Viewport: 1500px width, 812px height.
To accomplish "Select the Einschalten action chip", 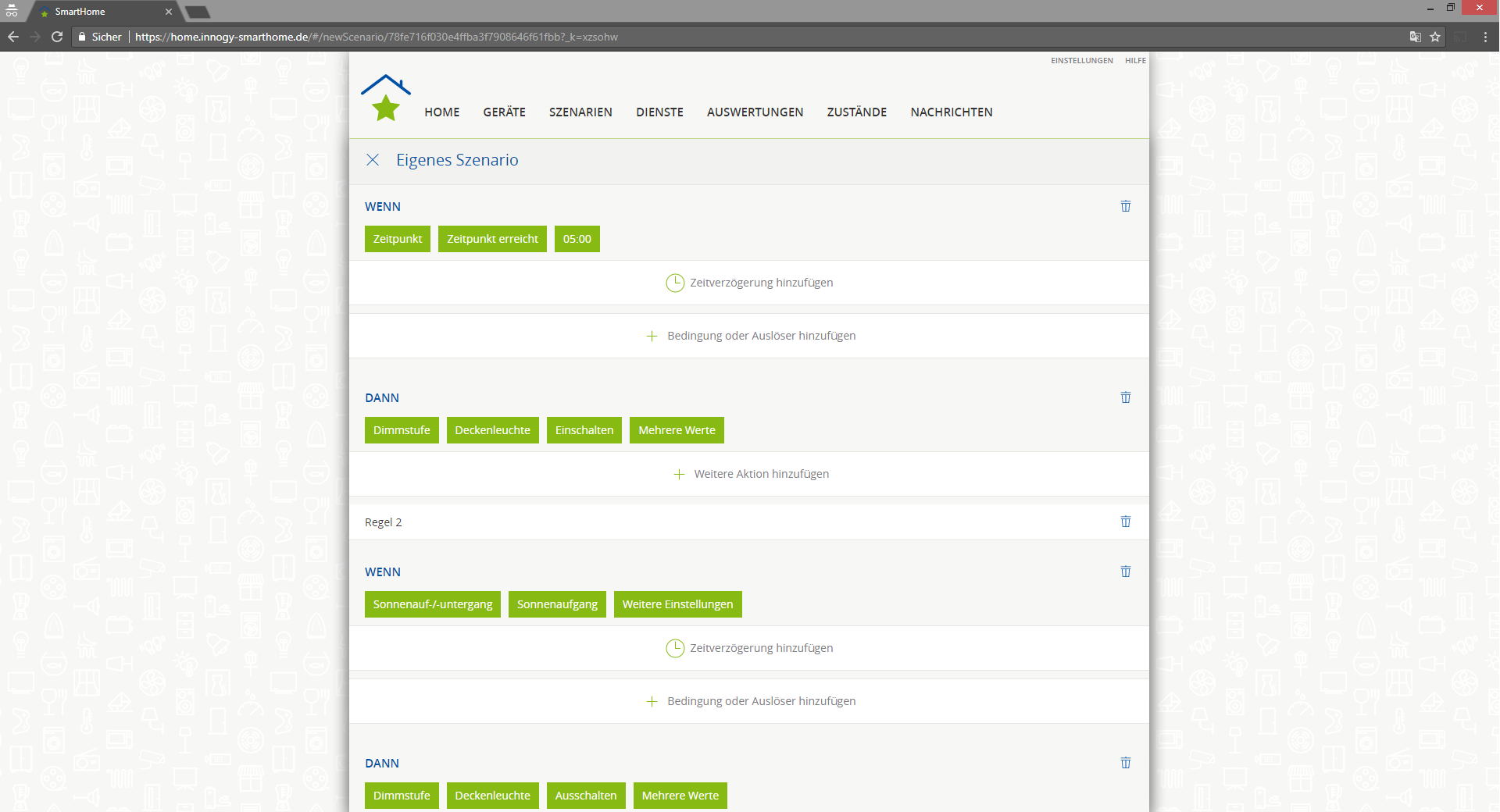I will 584,430.
